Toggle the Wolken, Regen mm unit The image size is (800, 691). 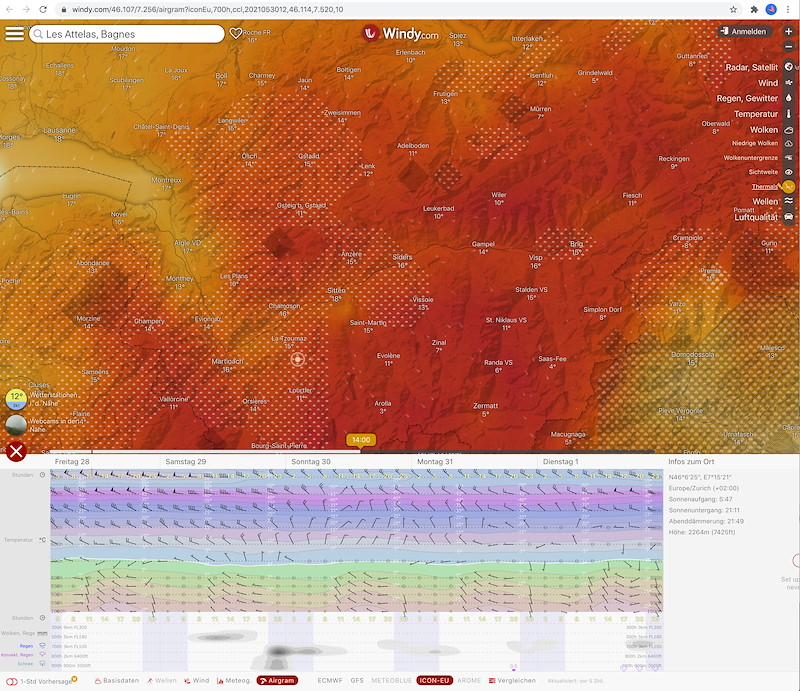pos(42,633)
